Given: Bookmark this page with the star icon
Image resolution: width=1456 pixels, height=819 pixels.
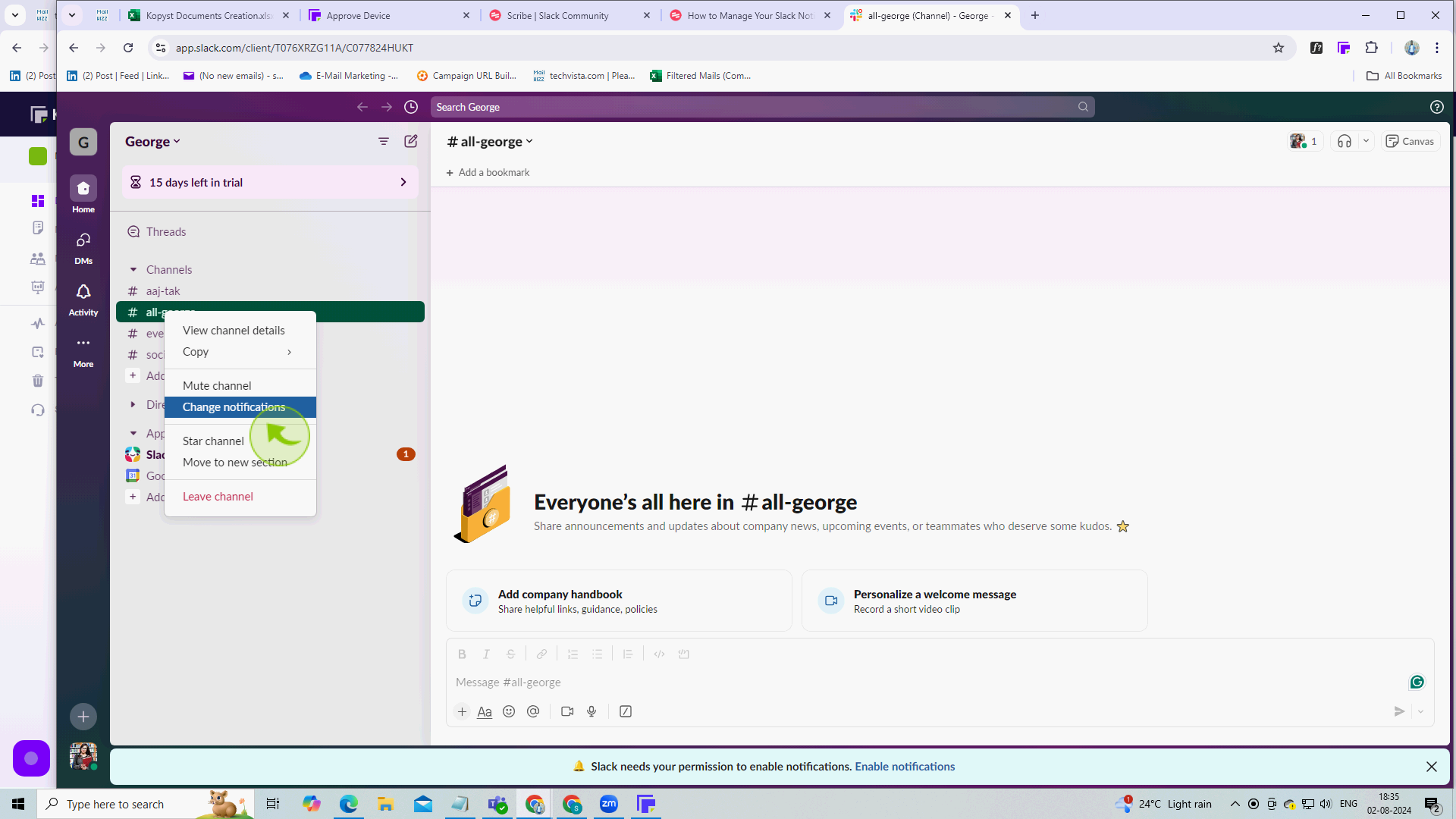Looking at the screenshot, I should click(1279, 48).
